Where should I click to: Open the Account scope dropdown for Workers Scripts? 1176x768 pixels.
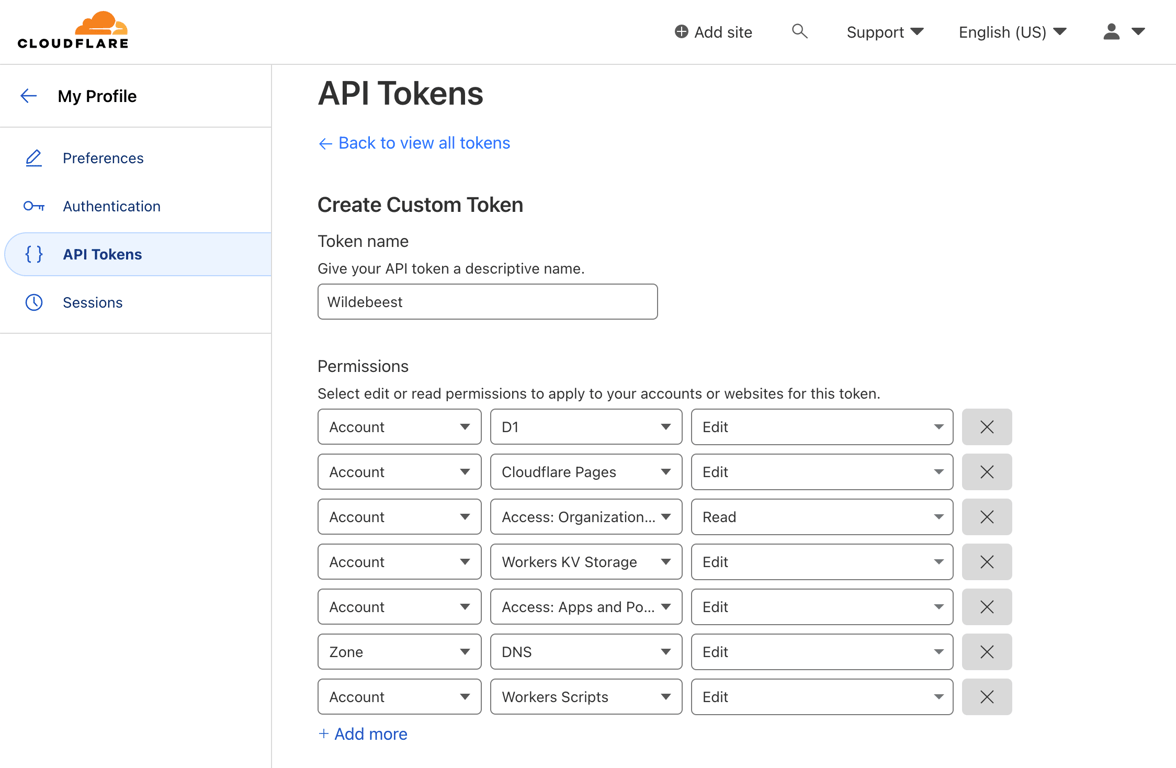pyautogui.click(x=400, y=697)
